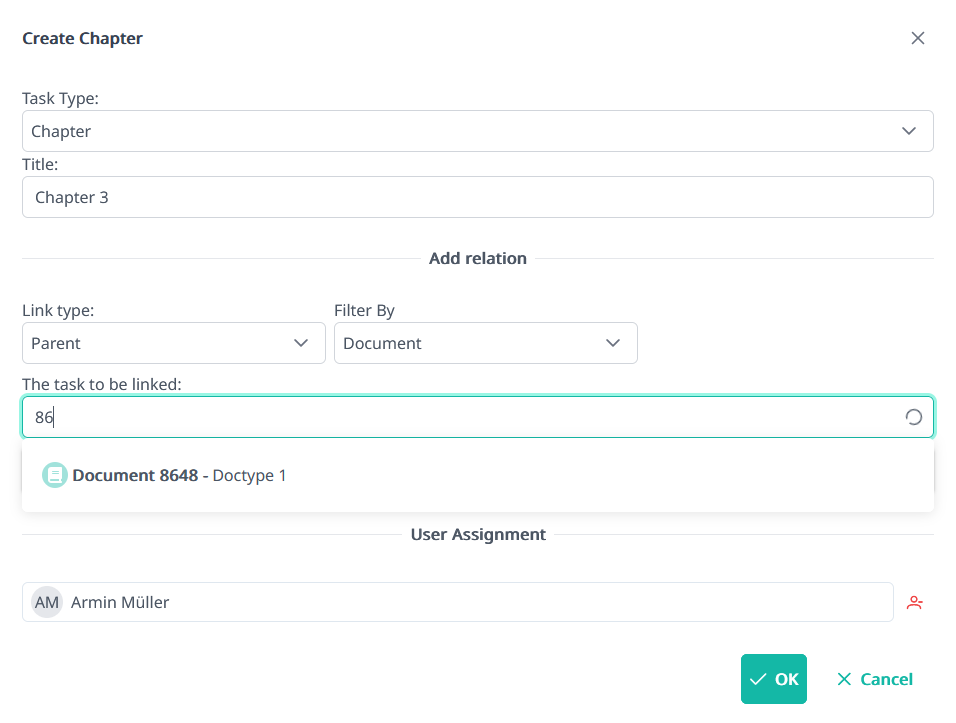
Task: Click the Link type chevron arrow
Action: [x=301, y=343]
